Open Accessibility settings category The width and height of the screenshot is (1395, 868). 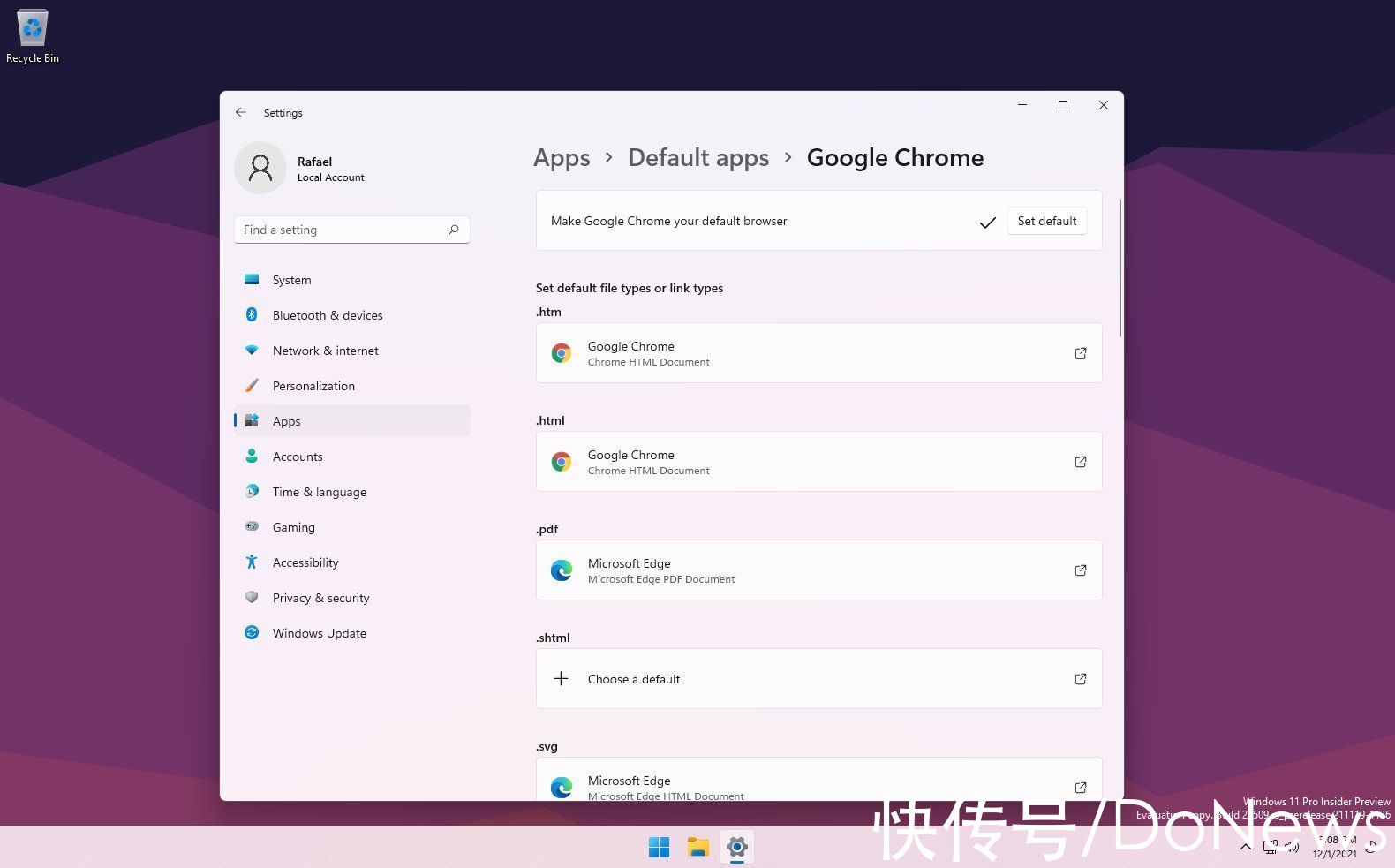(x=353, y=562)
